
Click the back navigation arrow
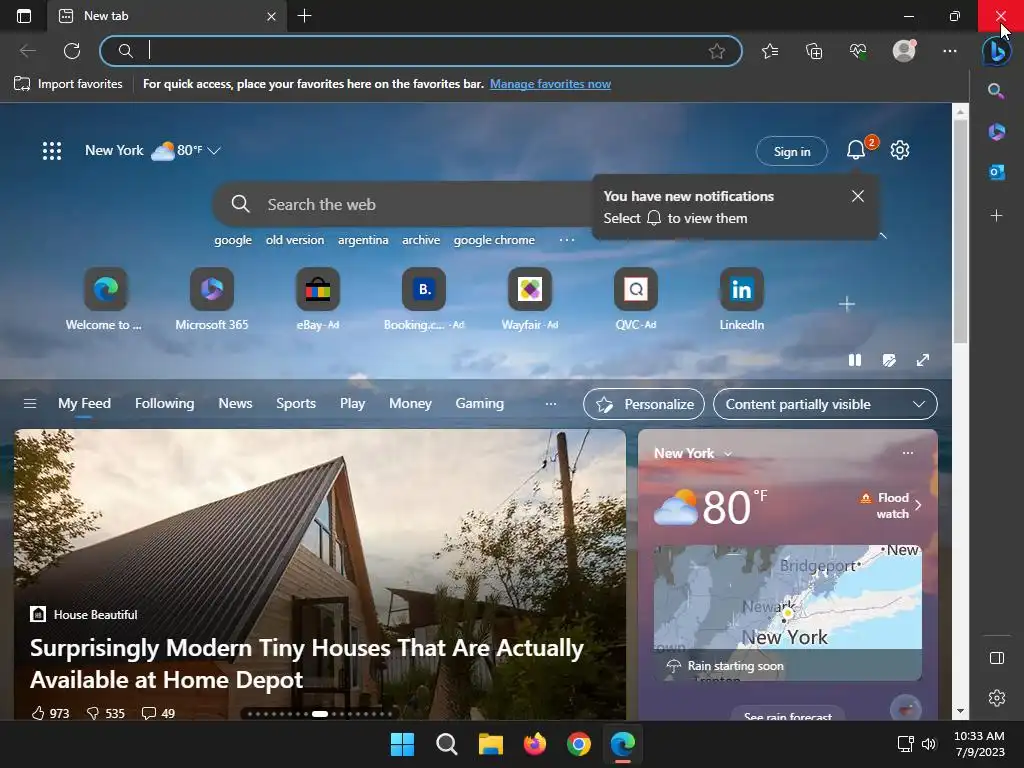[27, 51]
